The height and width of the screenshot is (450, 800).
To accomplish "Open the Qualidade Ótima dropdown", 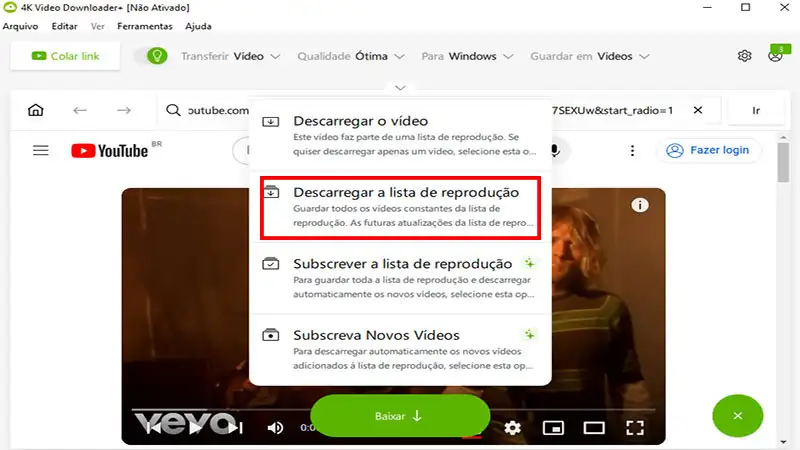I will pos(351,56).
